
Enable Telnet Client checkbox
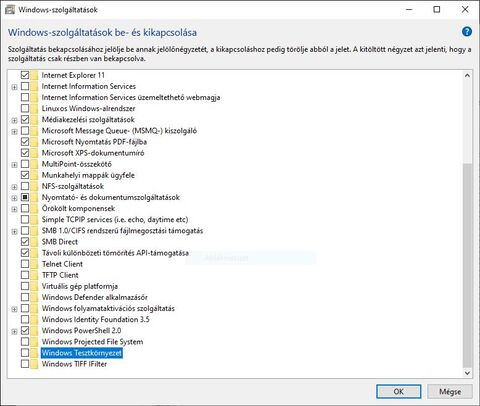(x=25, y=264)
